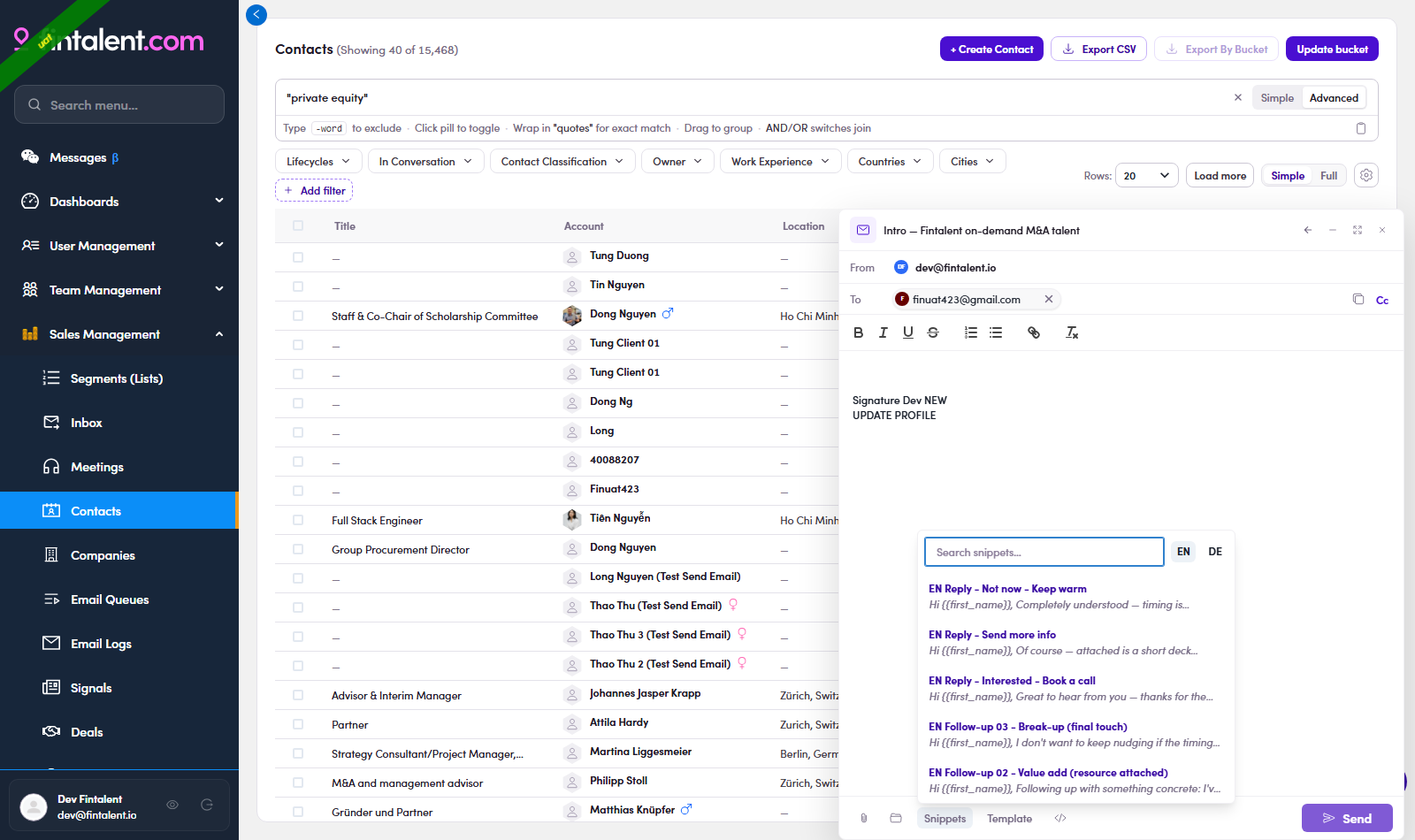This screenshot has width=1415, height=840.
Task: Insert a numbered list in email body
Action: click(971, 332)
